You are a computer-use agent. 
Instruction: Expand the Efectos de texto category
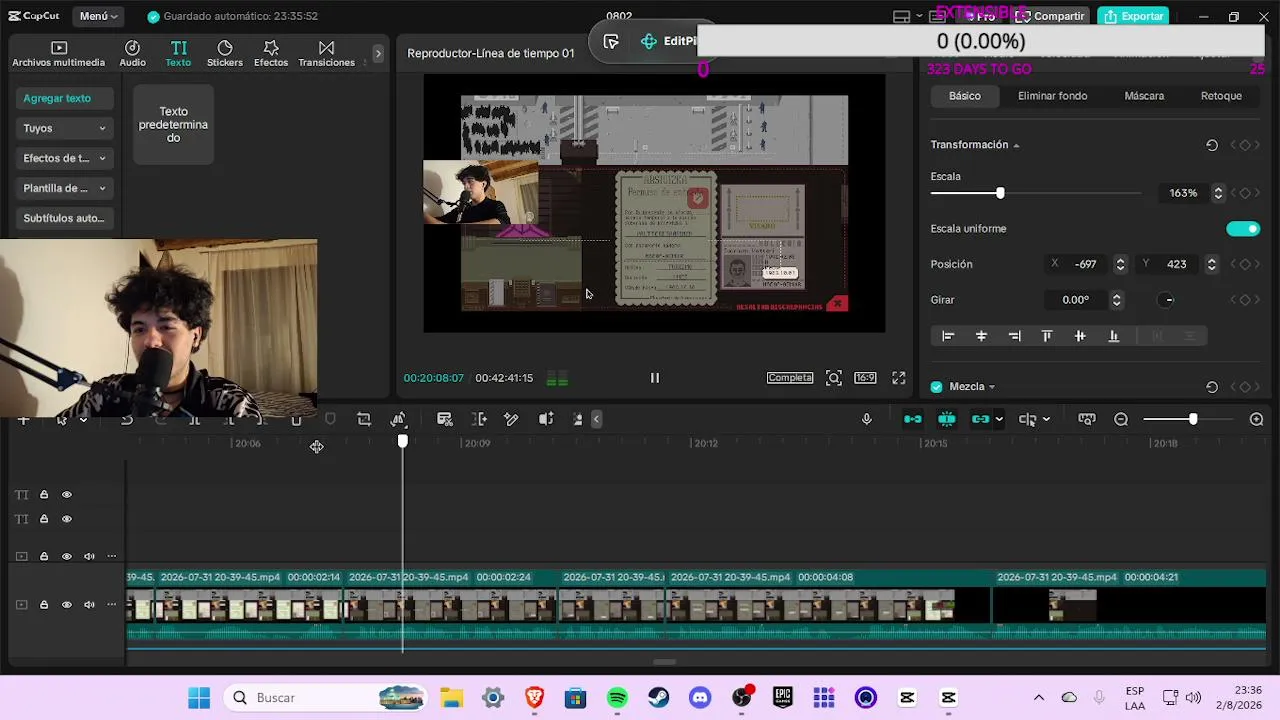coord(64,158)
